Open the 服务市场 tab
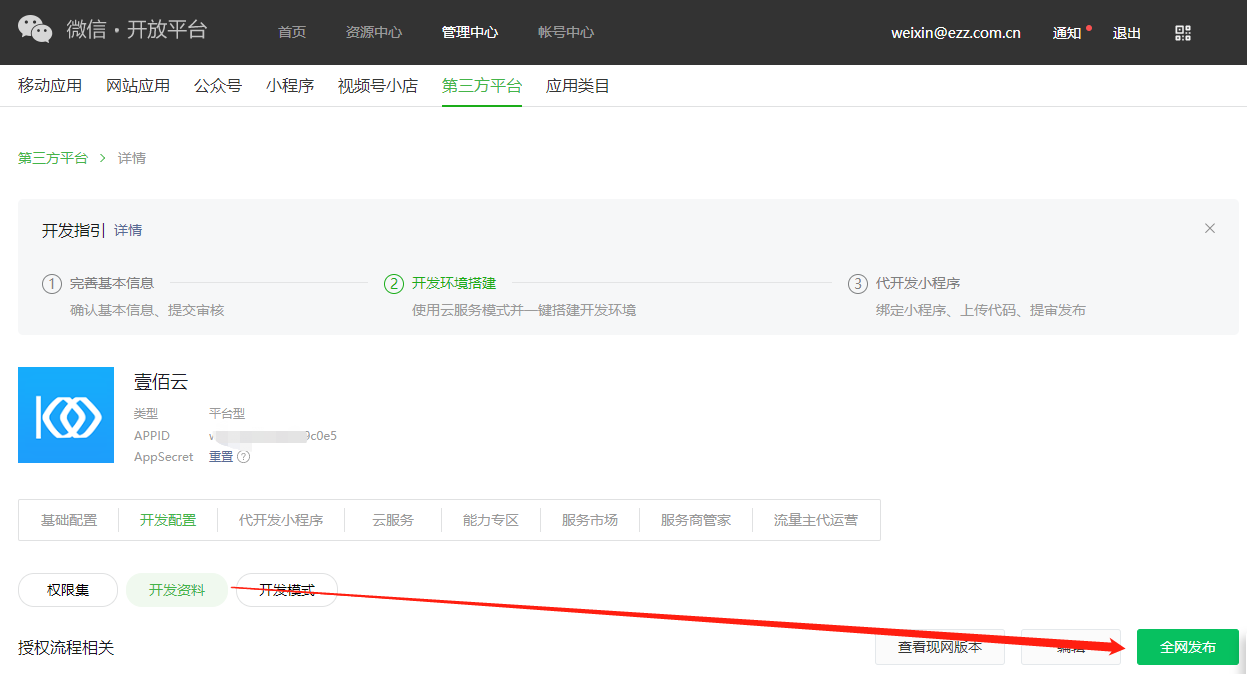 (590, 520)
